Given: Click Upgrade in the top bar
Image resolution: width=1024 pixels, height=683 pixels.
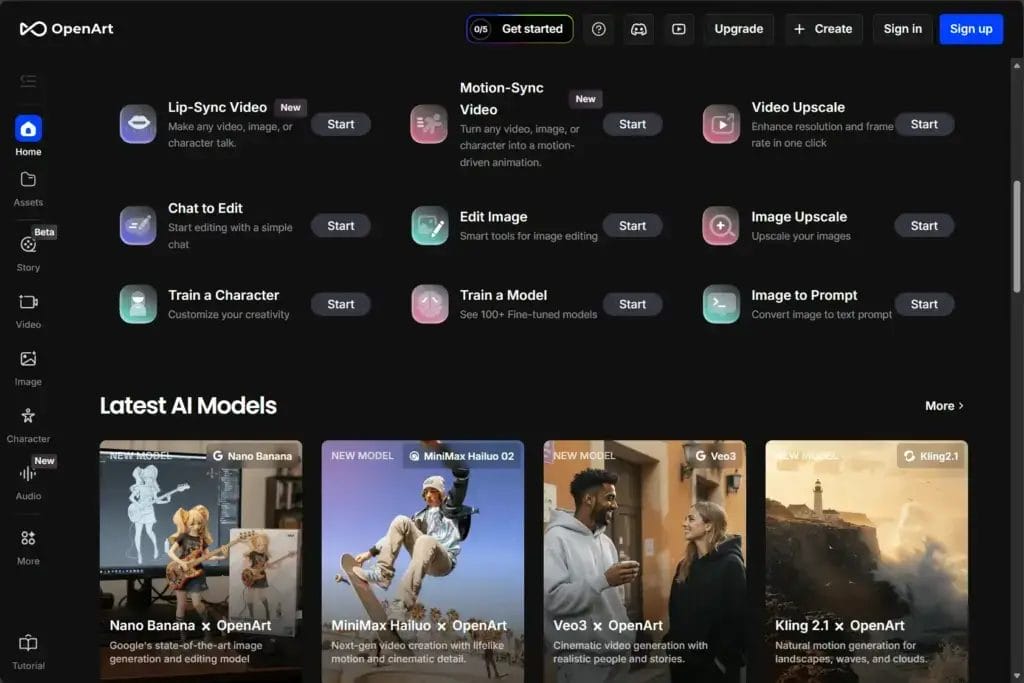Looking at the screenshot, I should [x=738, y=29].
